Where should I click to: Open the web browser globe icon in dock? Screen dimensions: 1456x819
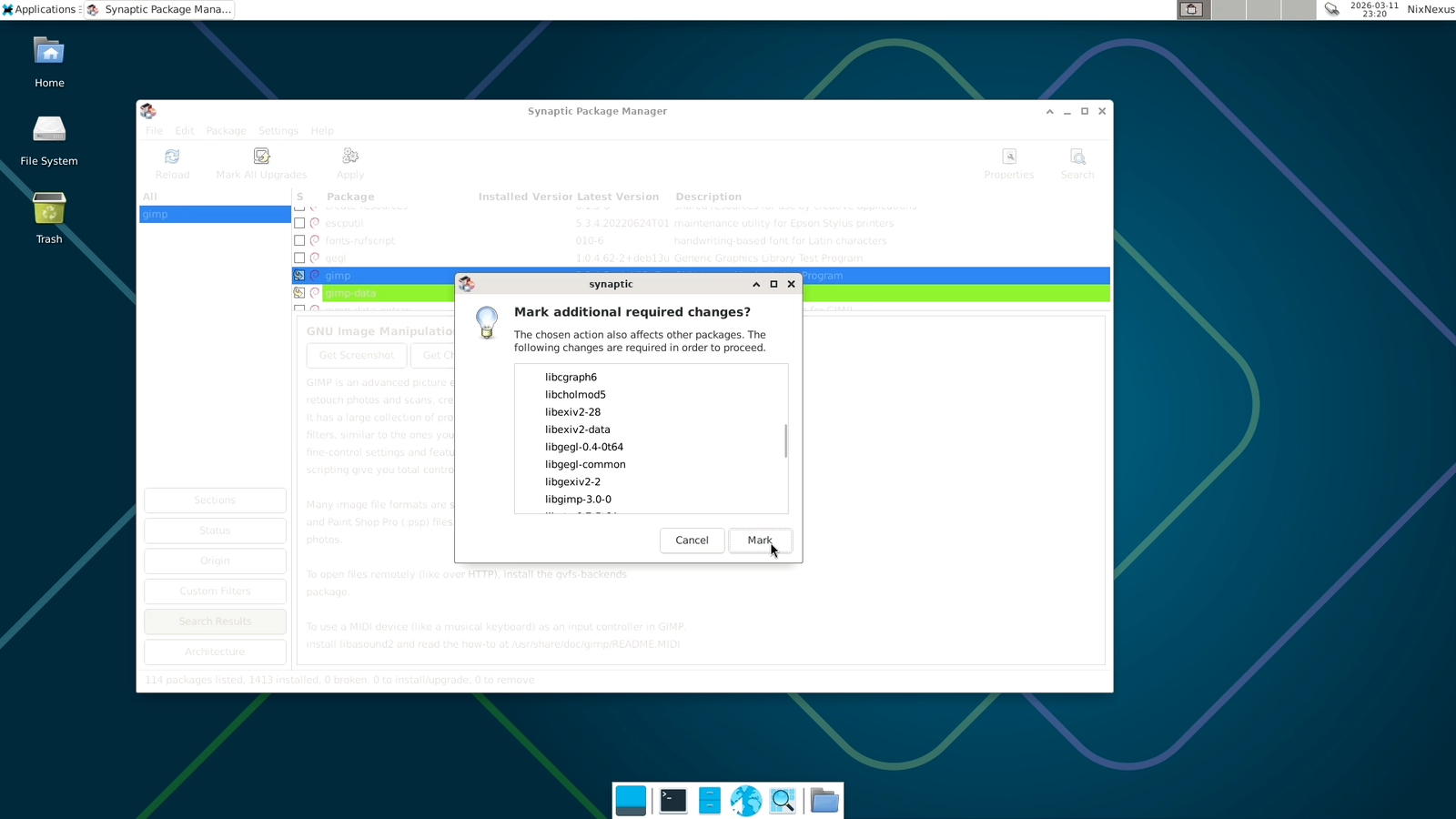745,800
